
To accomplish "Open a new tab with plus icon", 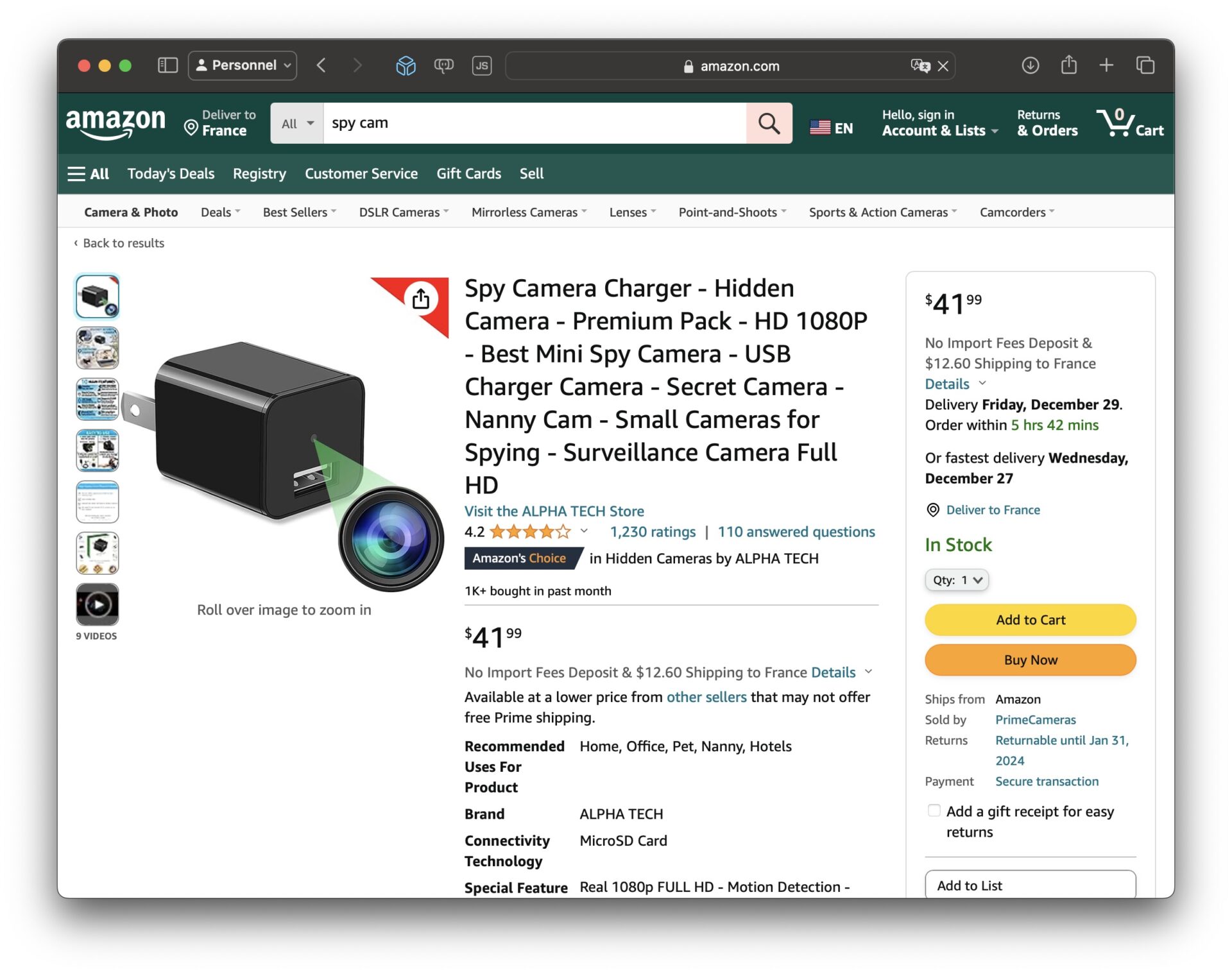I will pos(1106,65).
